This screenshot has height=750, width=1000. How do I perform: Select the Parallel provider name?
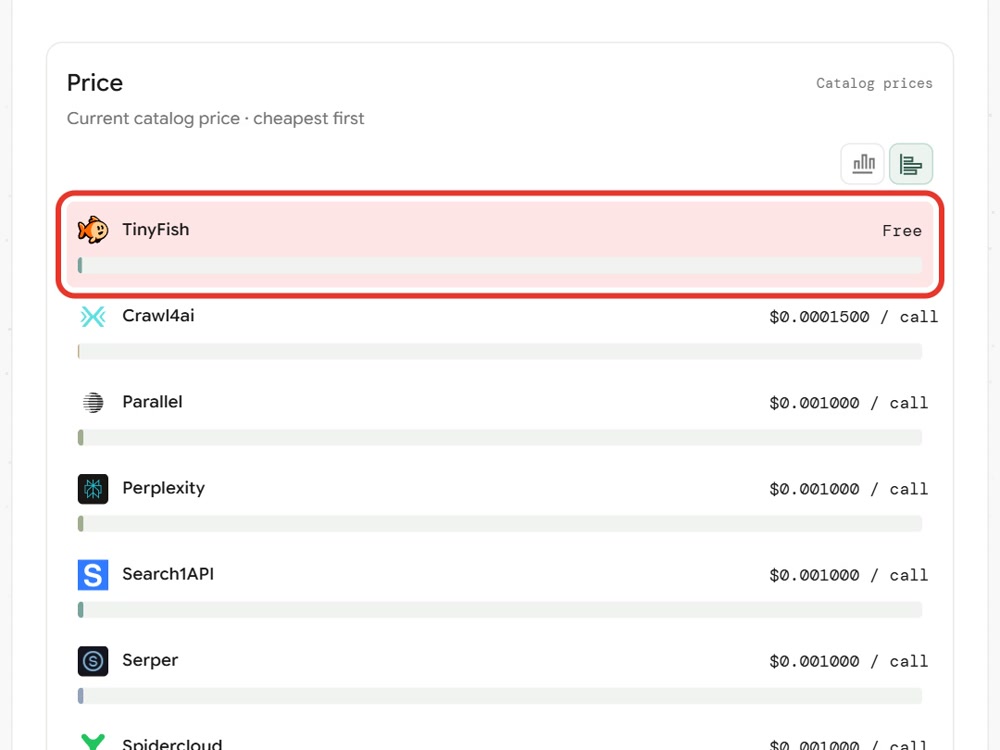click(x=152, y=402)
